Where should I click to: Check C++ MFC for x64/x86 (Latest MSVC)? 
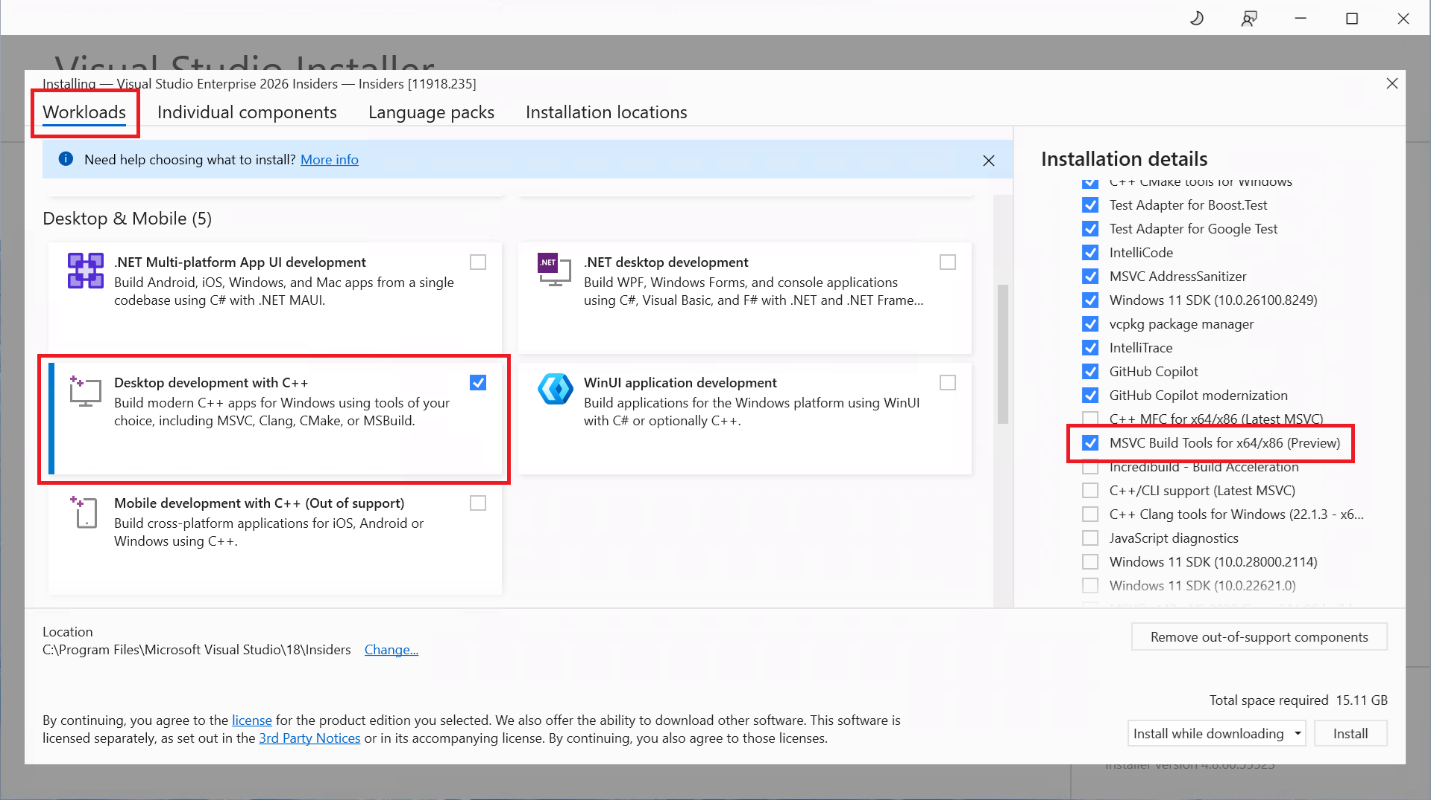click(x=1090, y=419)
